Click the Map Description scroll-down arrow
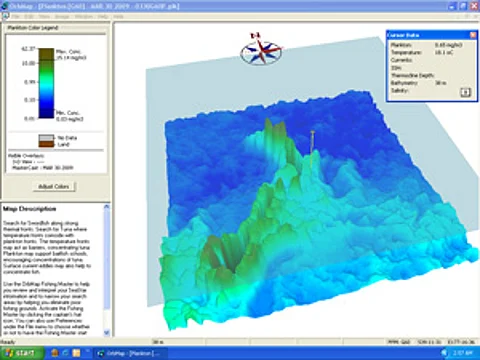 [106, 332]
